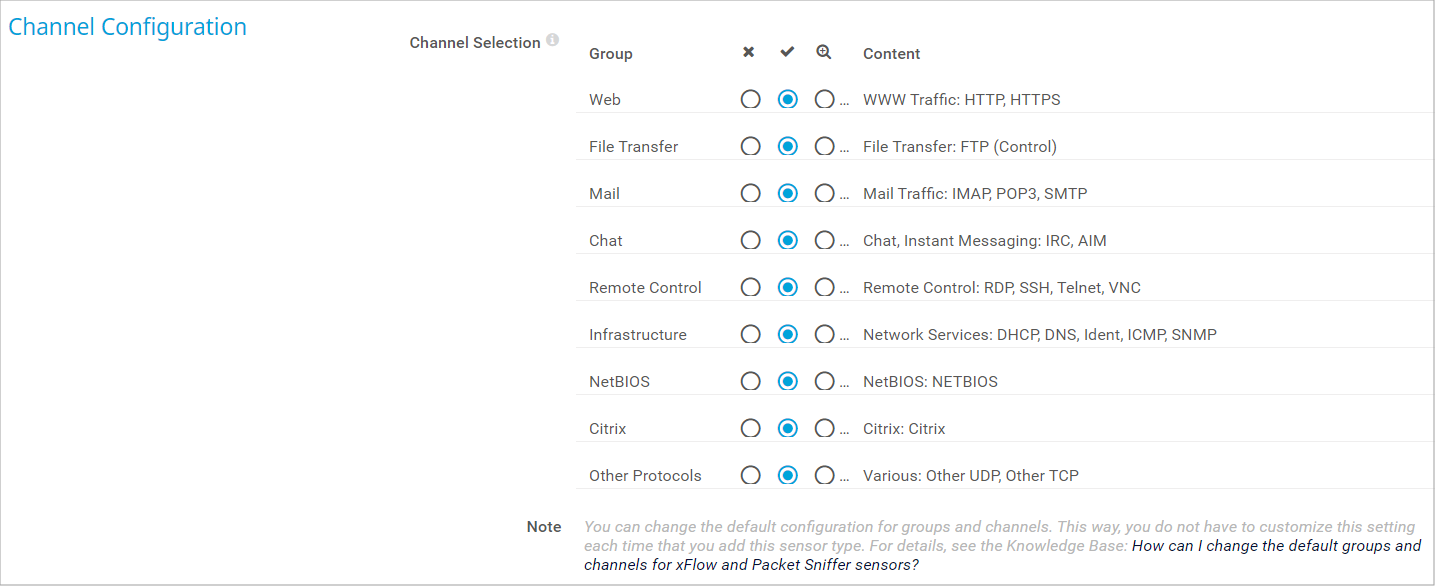Open the Knowledge Base xFlow default groups link
The width and height of the screenshot is (1435, 586).
(1275, 546)
